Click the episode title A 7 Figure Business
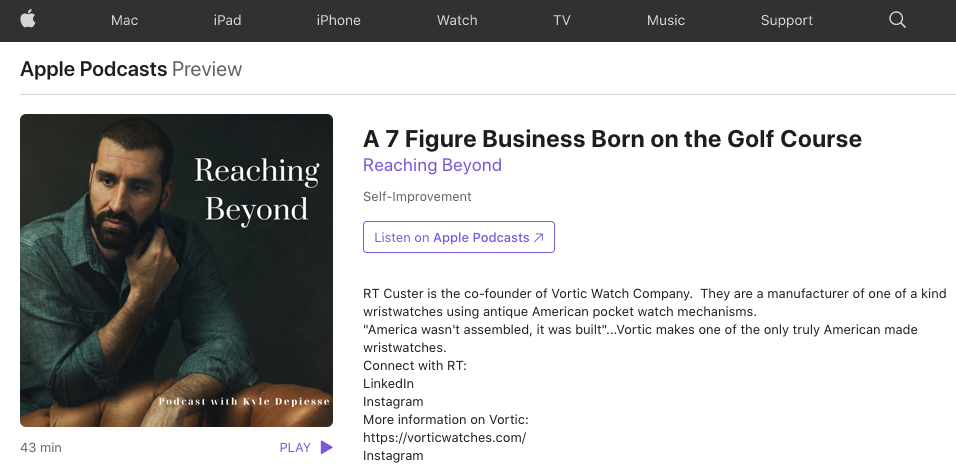 point(612,139)
